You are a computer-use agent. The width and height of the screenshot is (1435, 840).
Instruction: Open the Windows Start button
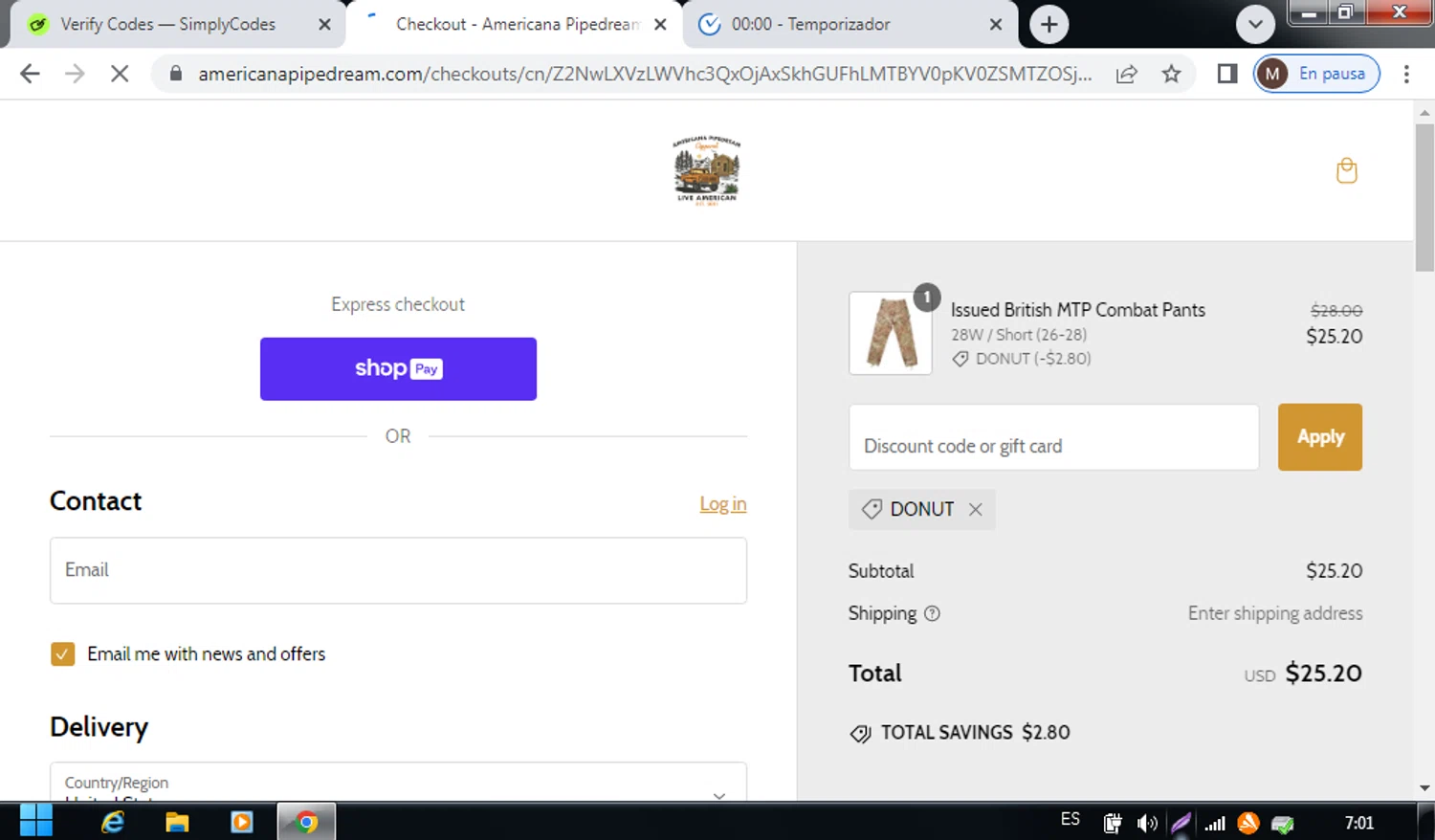pyautogui.click(x=36, y=822)
